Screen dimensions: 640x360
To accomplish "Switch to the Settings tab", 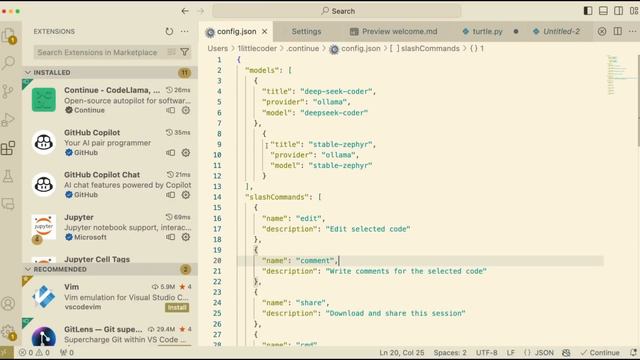I will (x=306, y=31).
